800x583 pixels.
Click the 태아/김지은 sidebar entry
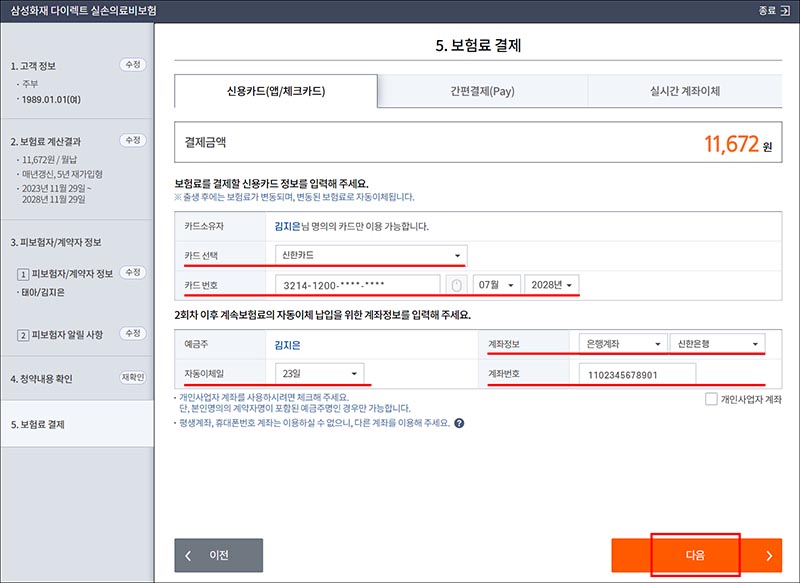click(x=43, y=292)
